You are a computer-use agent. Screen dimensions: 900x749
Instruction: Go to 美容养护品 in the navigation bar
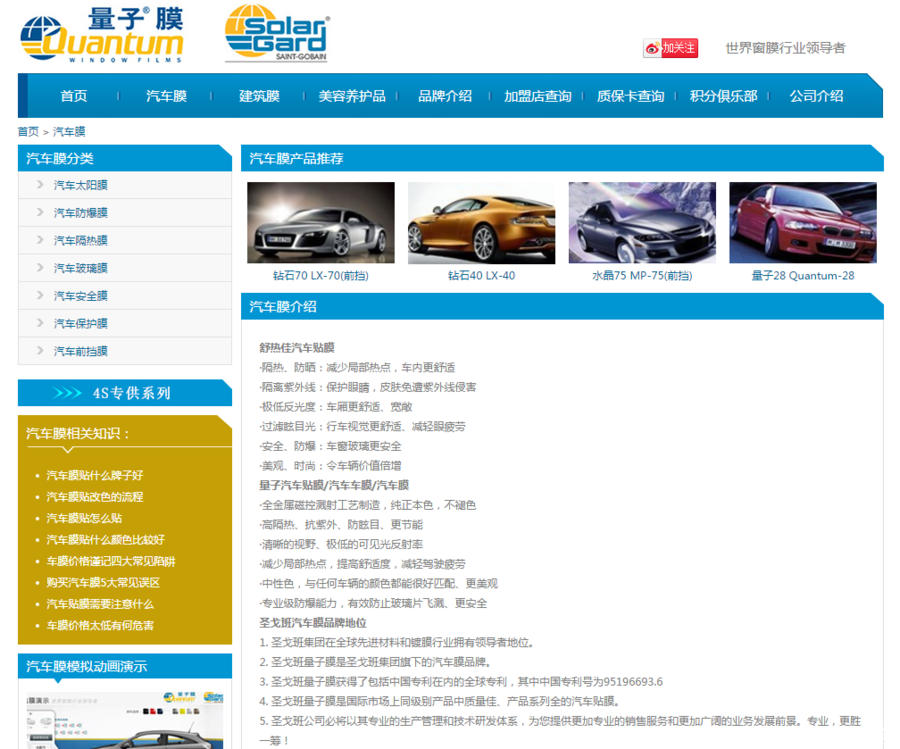coord(352,96)
